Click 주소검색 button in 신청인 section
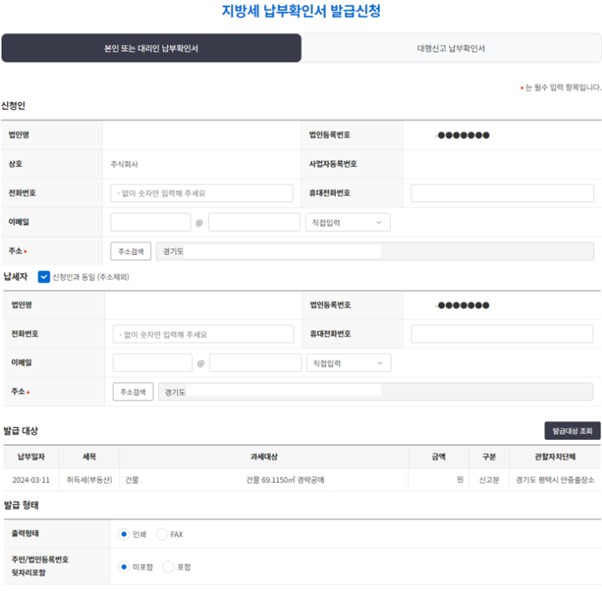The width and height of the screenshot is (602, 591). [130, 251]
